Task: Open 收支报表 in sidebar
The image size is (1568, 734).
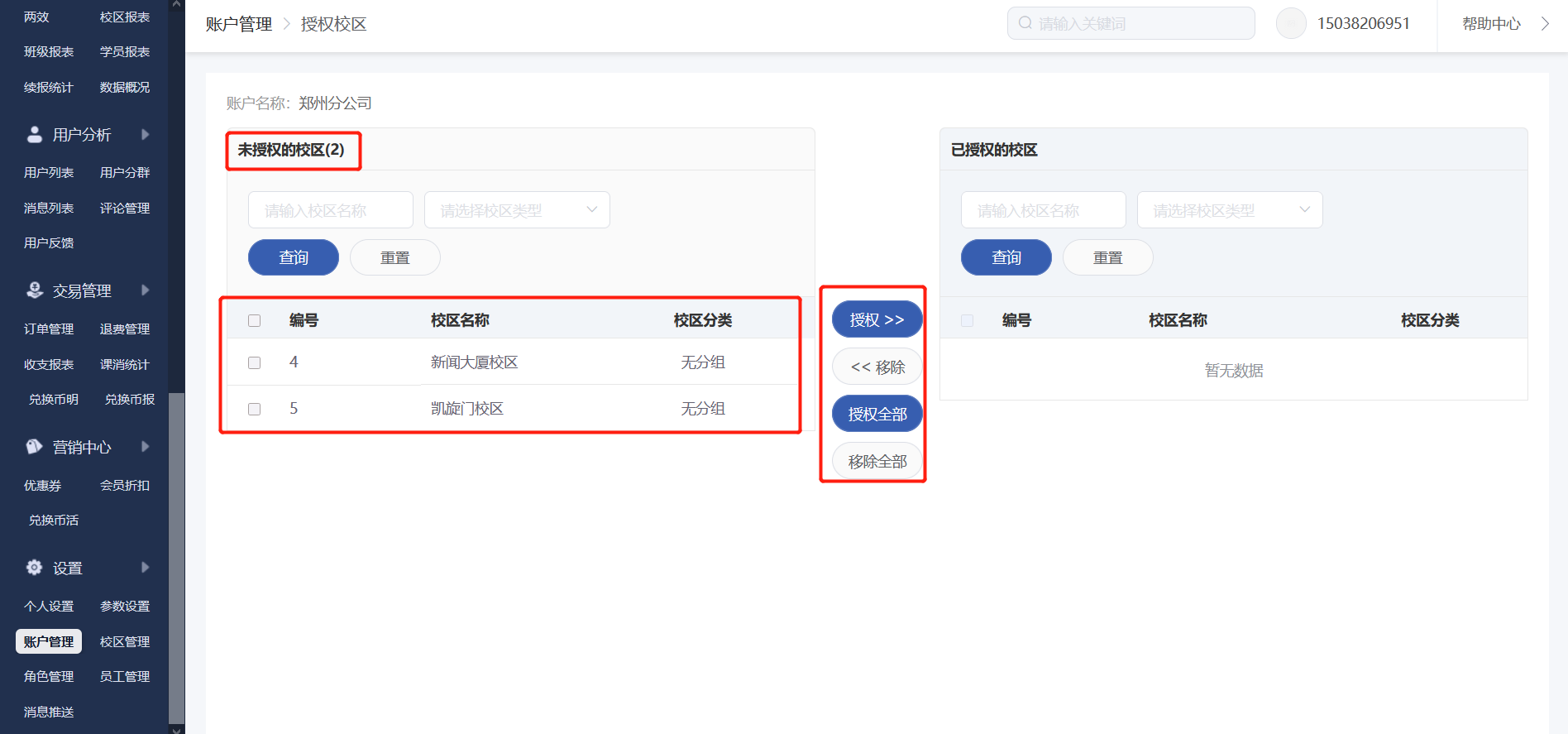Action: pyautogui.click(x=49, y=364)
